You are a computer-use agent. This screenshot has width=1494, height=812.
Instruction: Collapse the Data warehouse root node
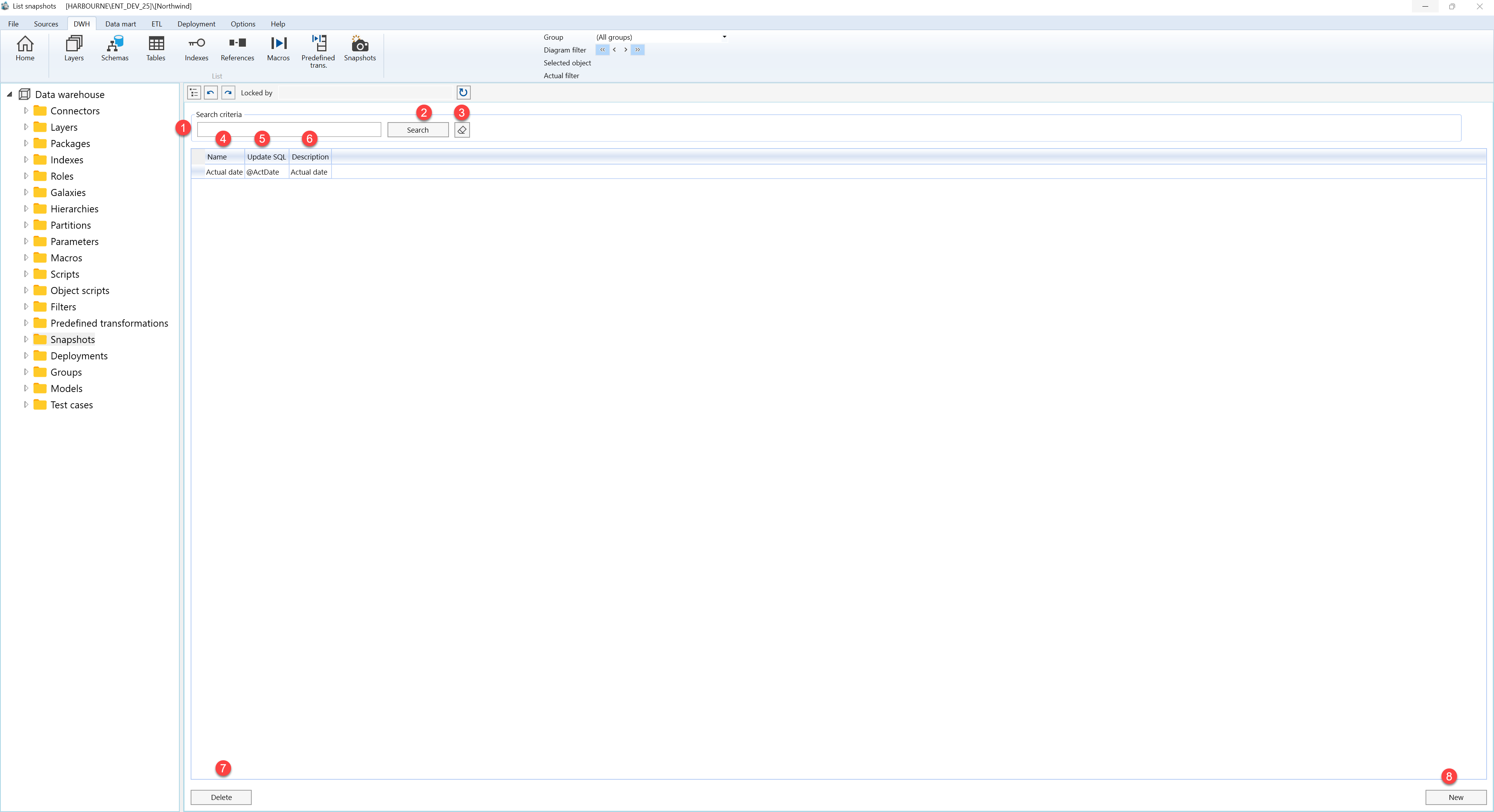(x=9, y=94)
